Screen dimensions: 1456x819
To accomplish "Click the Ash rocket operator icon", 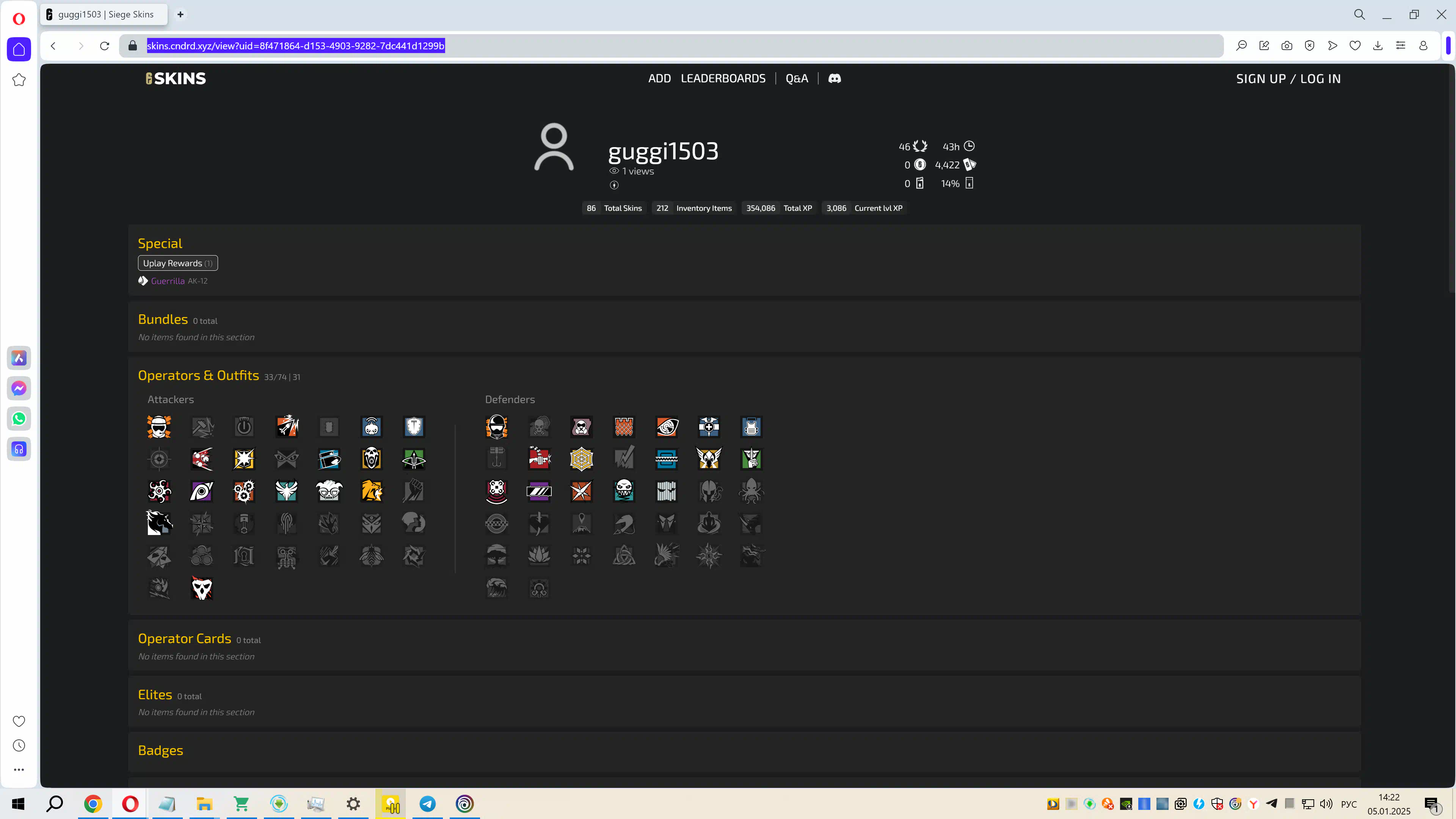I will [x=287, y=427].
